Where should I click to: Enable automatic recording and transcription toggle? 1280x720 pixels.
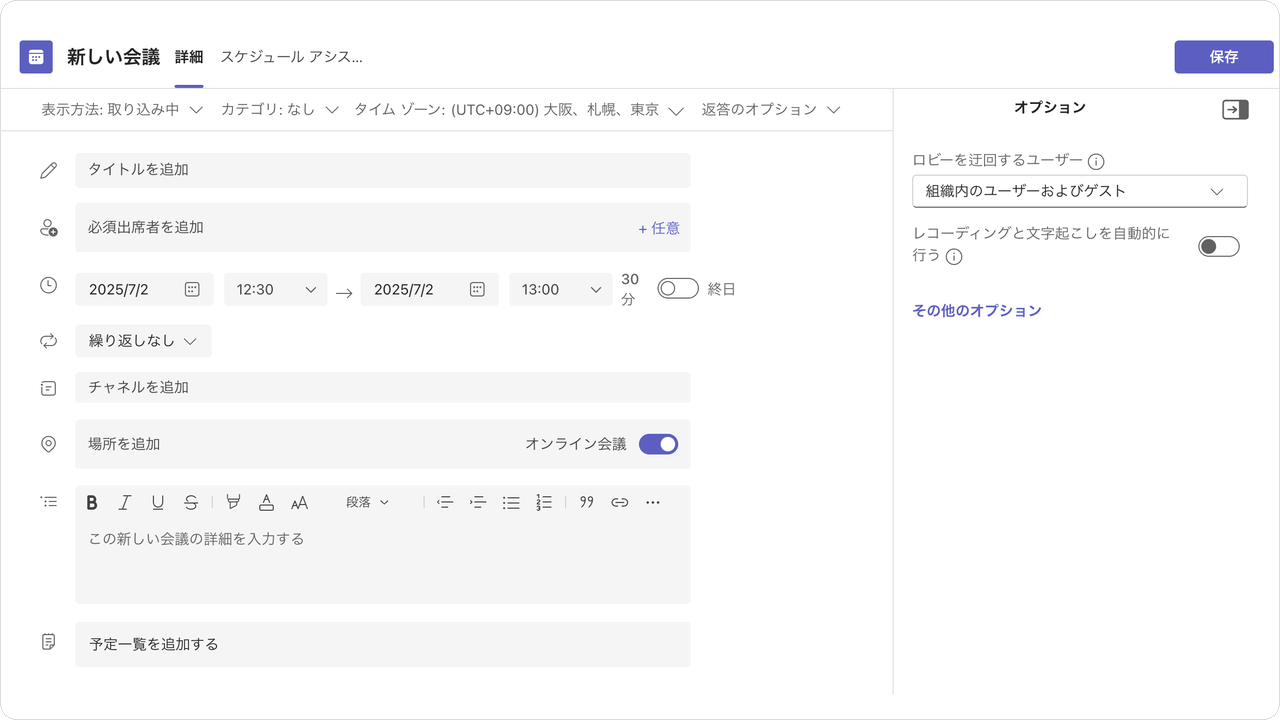pos(1218,246)
